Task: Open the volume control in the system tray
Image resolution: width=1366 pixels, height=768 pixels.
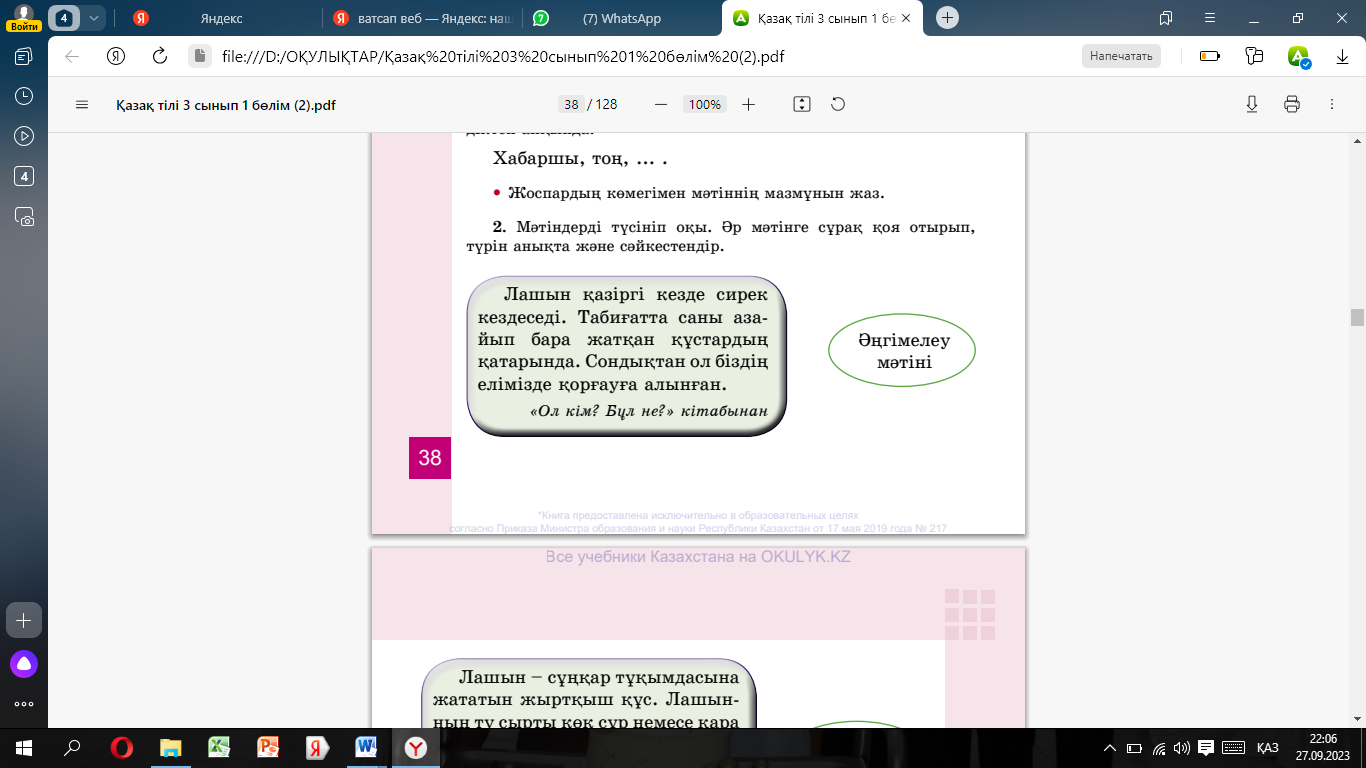Action: tap(1182, 748)
